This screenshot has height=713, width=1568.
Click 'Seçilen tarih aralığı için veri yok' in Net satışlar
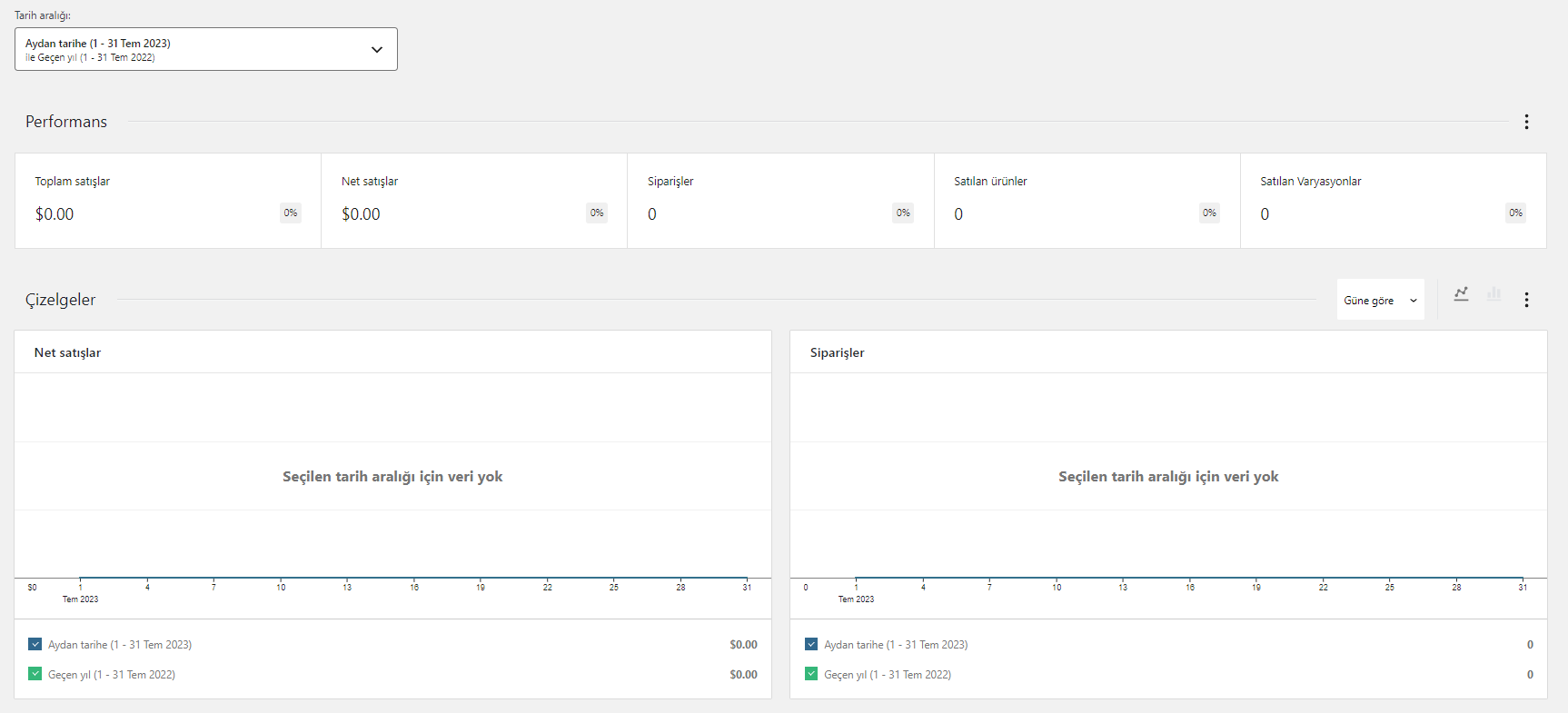point(392,477)
